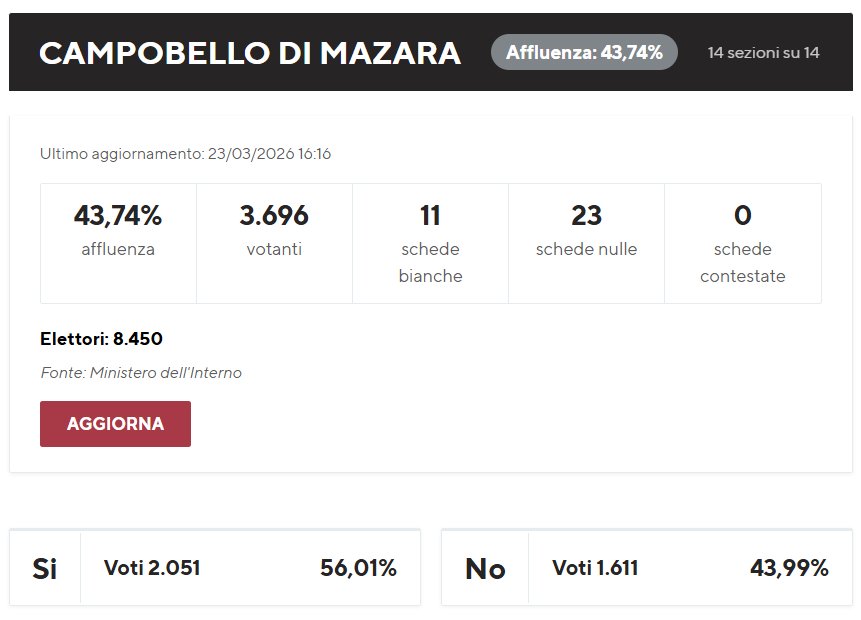
Task: Click the 'affluenza' caption under 43,74%
Action: 118,249
